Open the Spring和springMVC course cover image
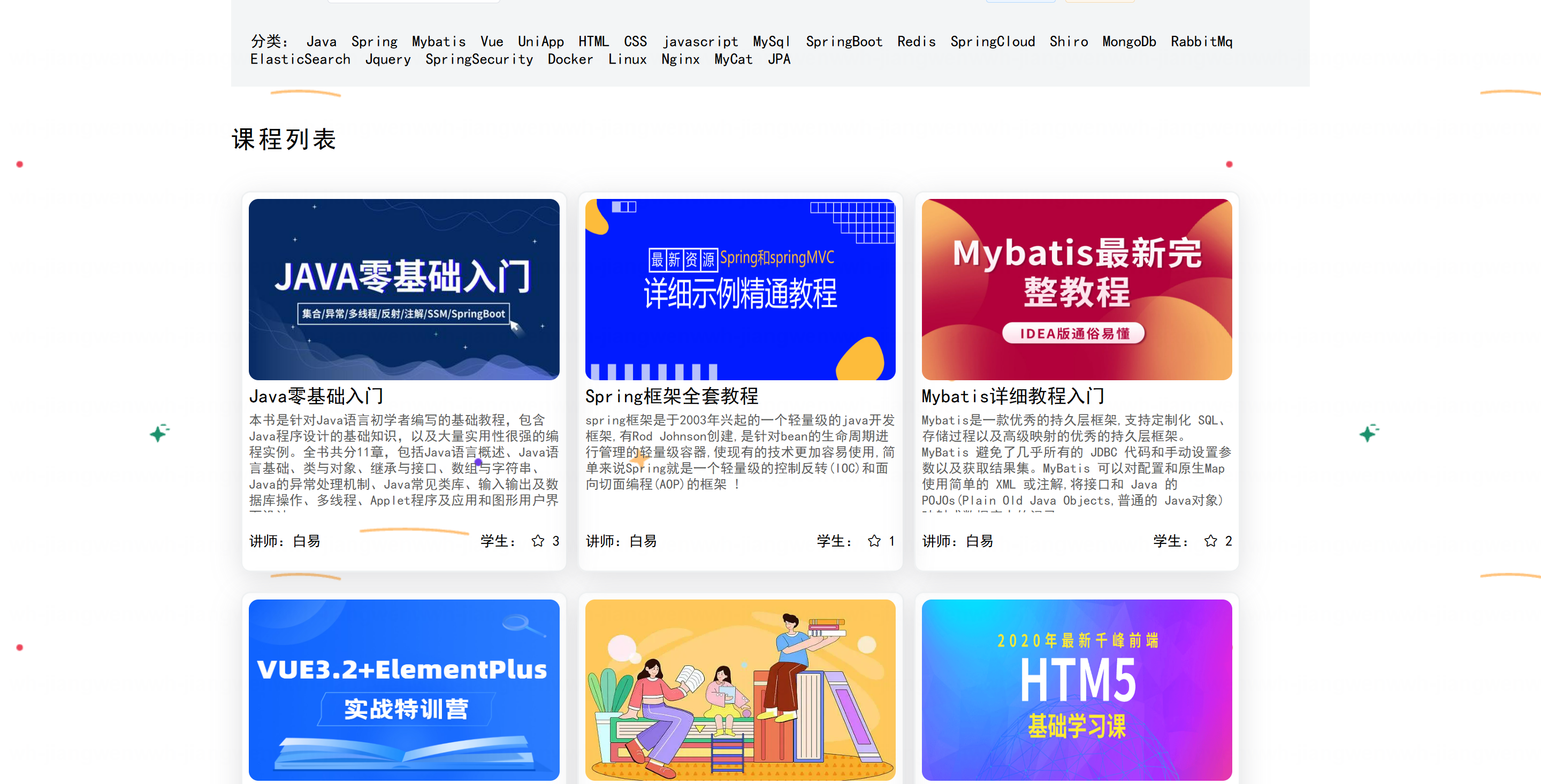Screen dimensions: 1541x784 (x=740, y=289)
